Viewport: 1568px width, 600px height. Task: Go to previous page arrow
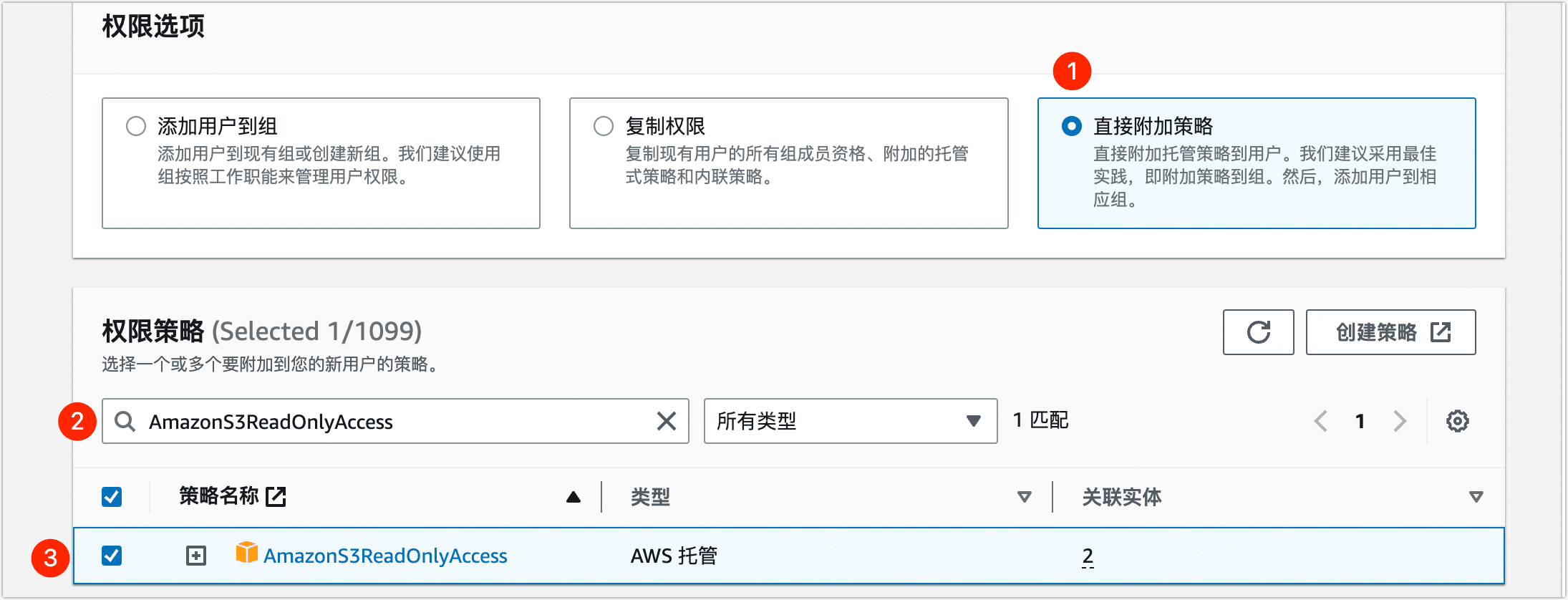(1321, 421)
